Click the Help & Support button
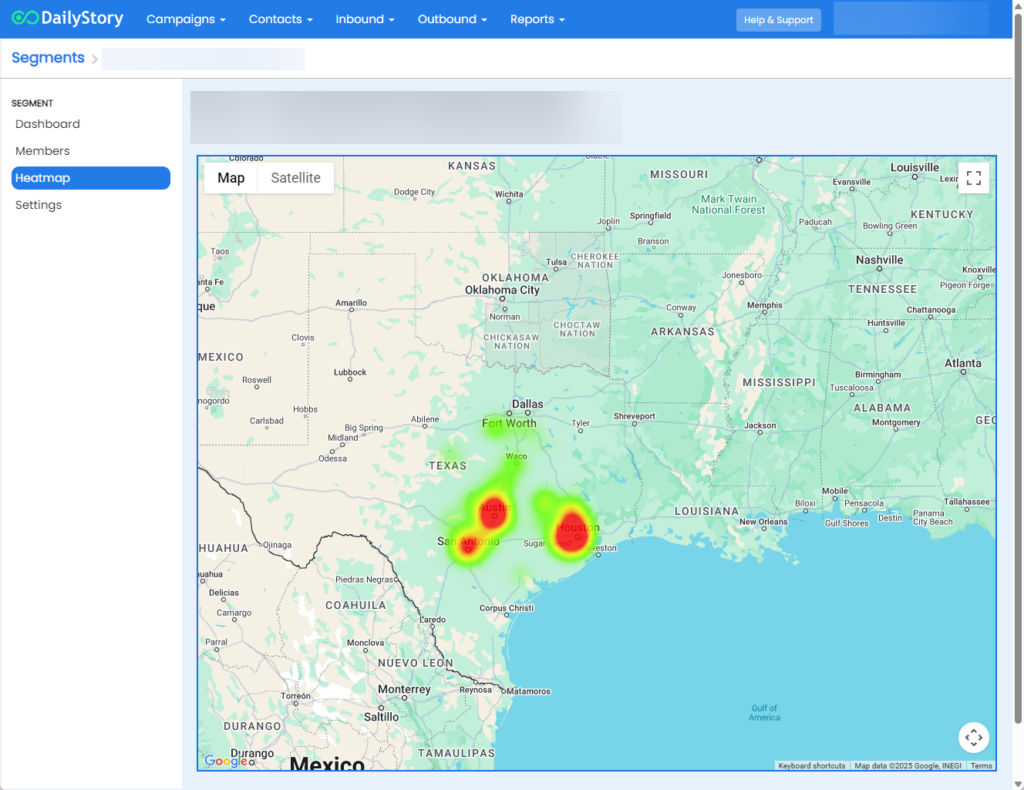This screenshot has width=1024, height=790. (x=778, y=20)
